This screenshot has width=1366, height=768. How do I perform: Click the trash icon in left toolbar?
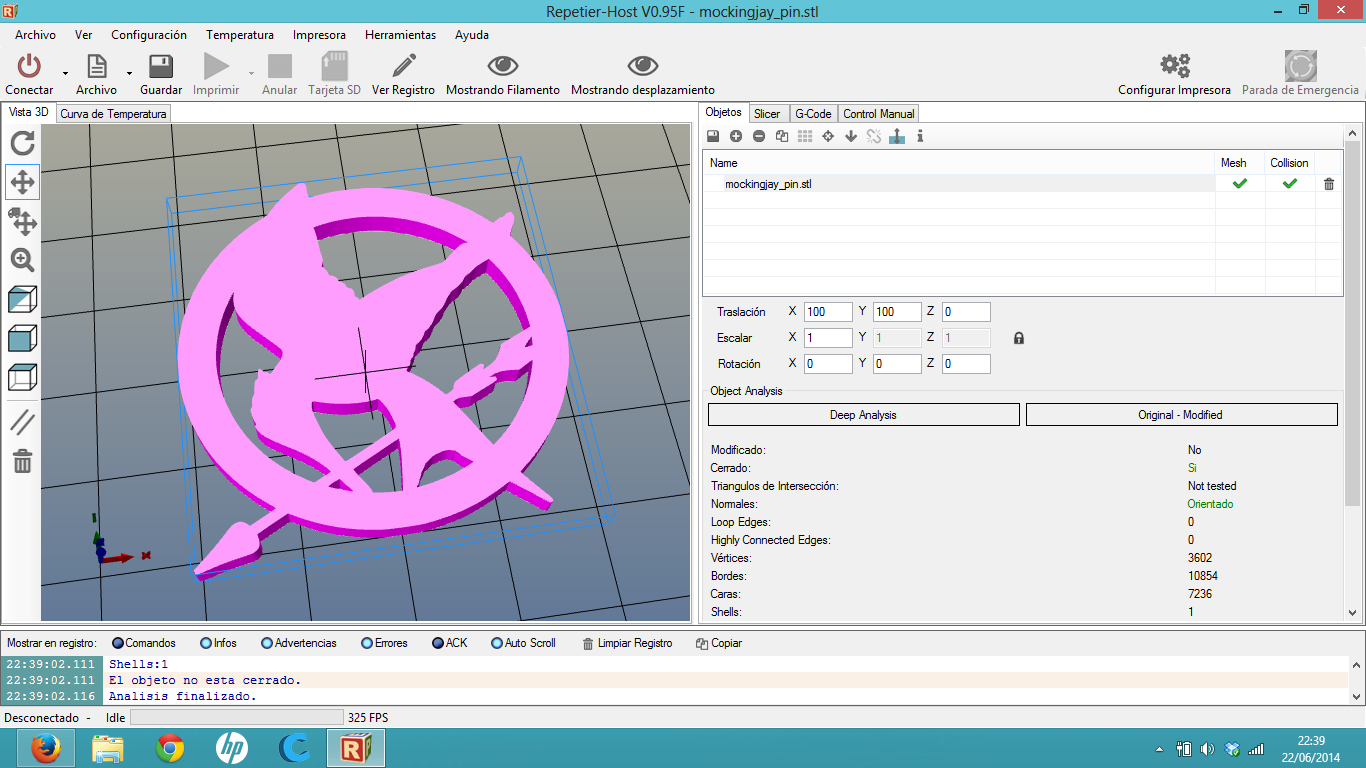click(x=22, y=461)
